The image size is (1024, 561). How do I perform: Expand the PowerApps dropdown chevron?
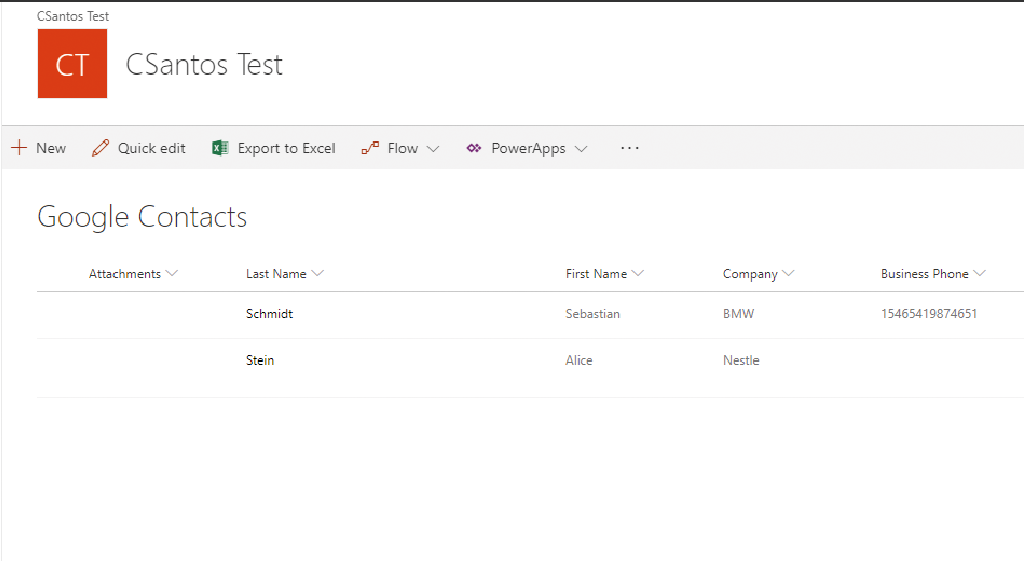(x=581, y=149)
